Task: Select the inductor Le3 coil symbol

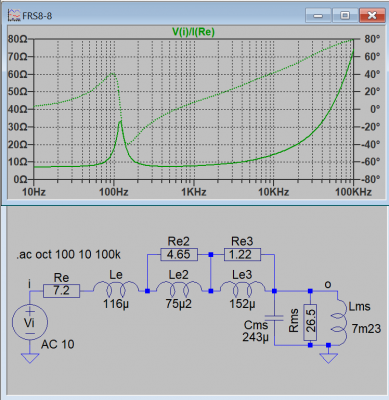Action: coord(242,289)
